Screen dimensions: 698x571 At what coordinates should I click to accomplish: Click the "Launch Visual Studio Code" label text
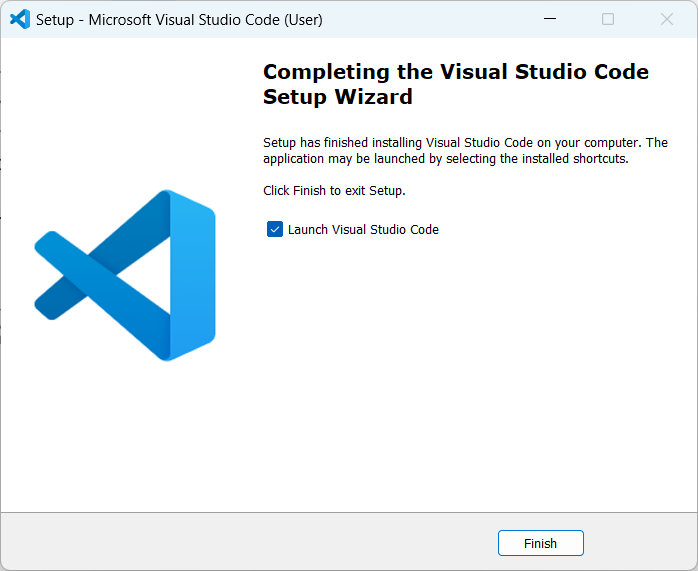point(363,229)
